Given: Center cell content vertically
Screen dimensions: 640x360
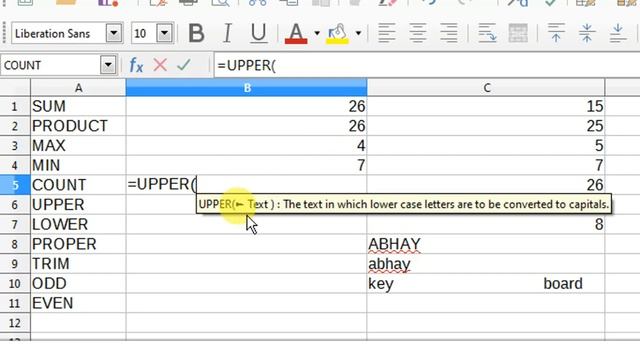Looking at the screenshot, I should (x=587, y=33).
